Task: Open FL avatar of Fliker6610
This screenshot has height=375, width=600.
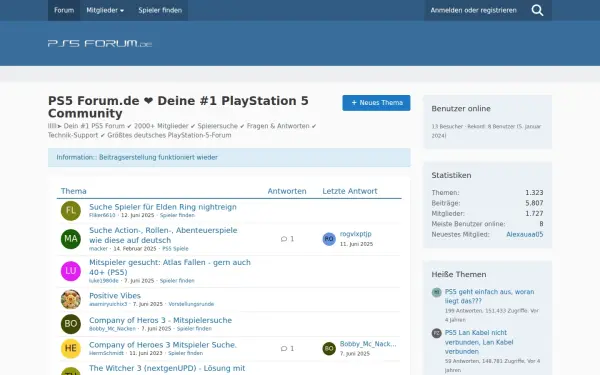Action: click(71, 211)
